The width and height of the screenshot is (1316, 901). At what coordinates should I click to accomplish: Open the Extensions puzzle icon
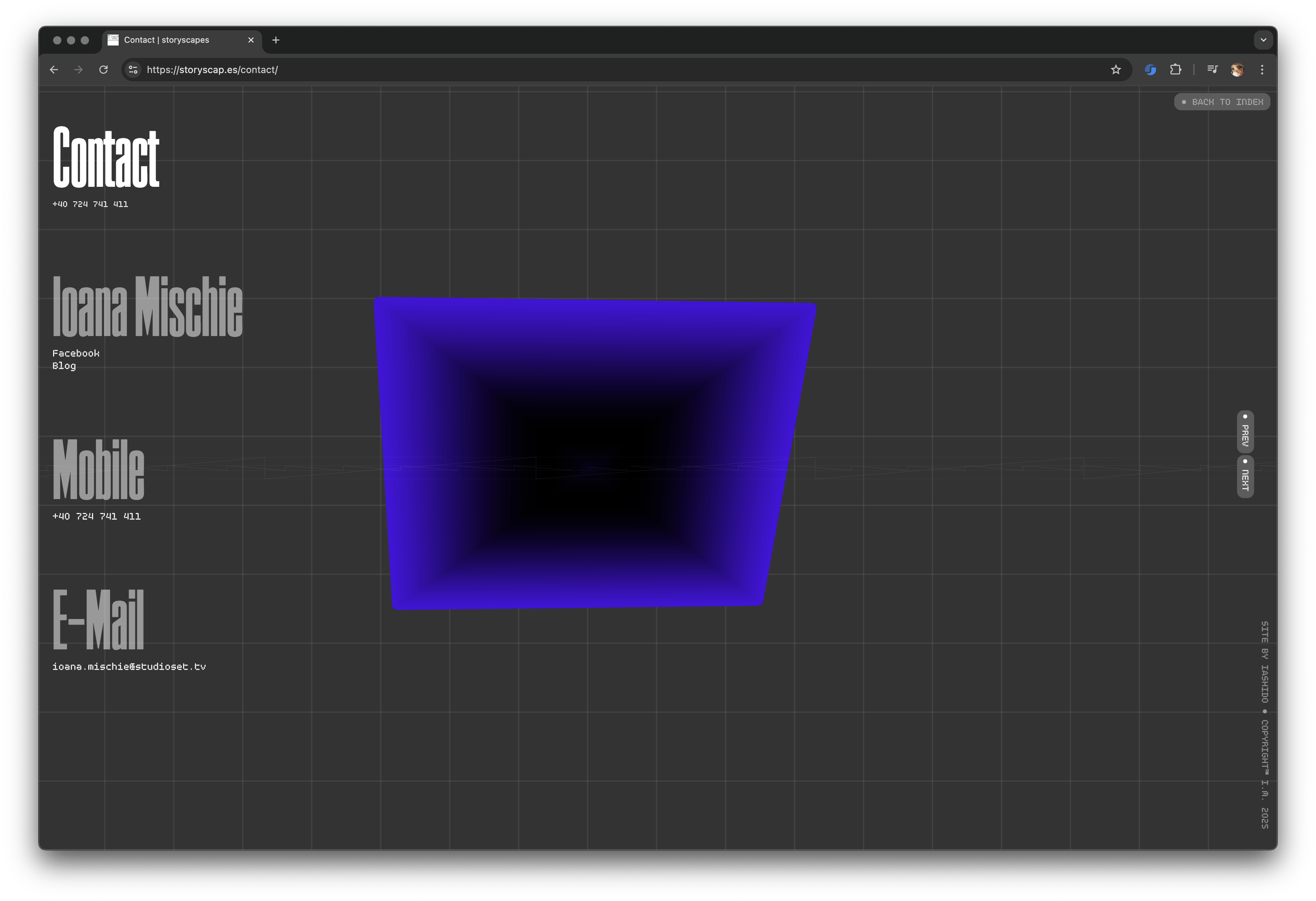pos(1176,70)
